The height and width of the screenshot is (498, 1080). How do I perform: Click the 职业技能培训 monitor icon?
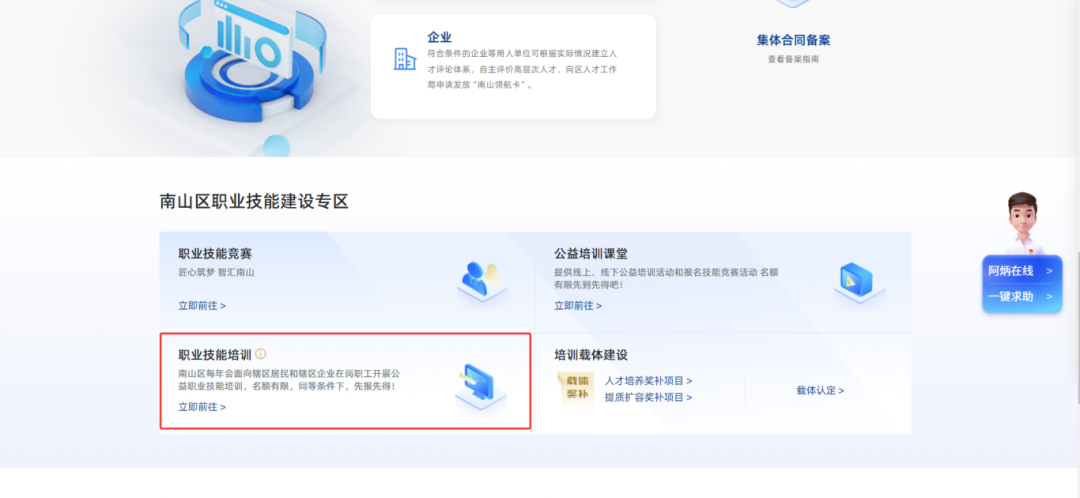click(x=481, y=386)
